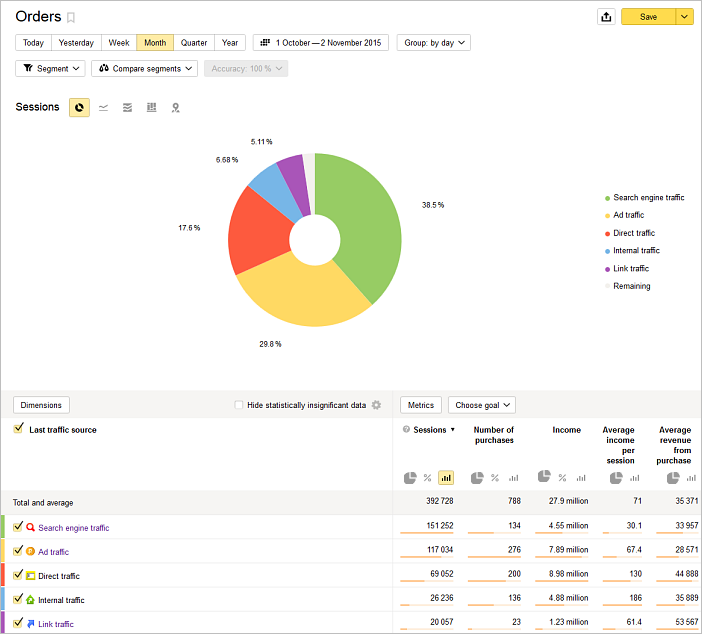Show Sessions column as bar chart
The height and width of the screenshot is (634, 702).
(x=446, y=478)
